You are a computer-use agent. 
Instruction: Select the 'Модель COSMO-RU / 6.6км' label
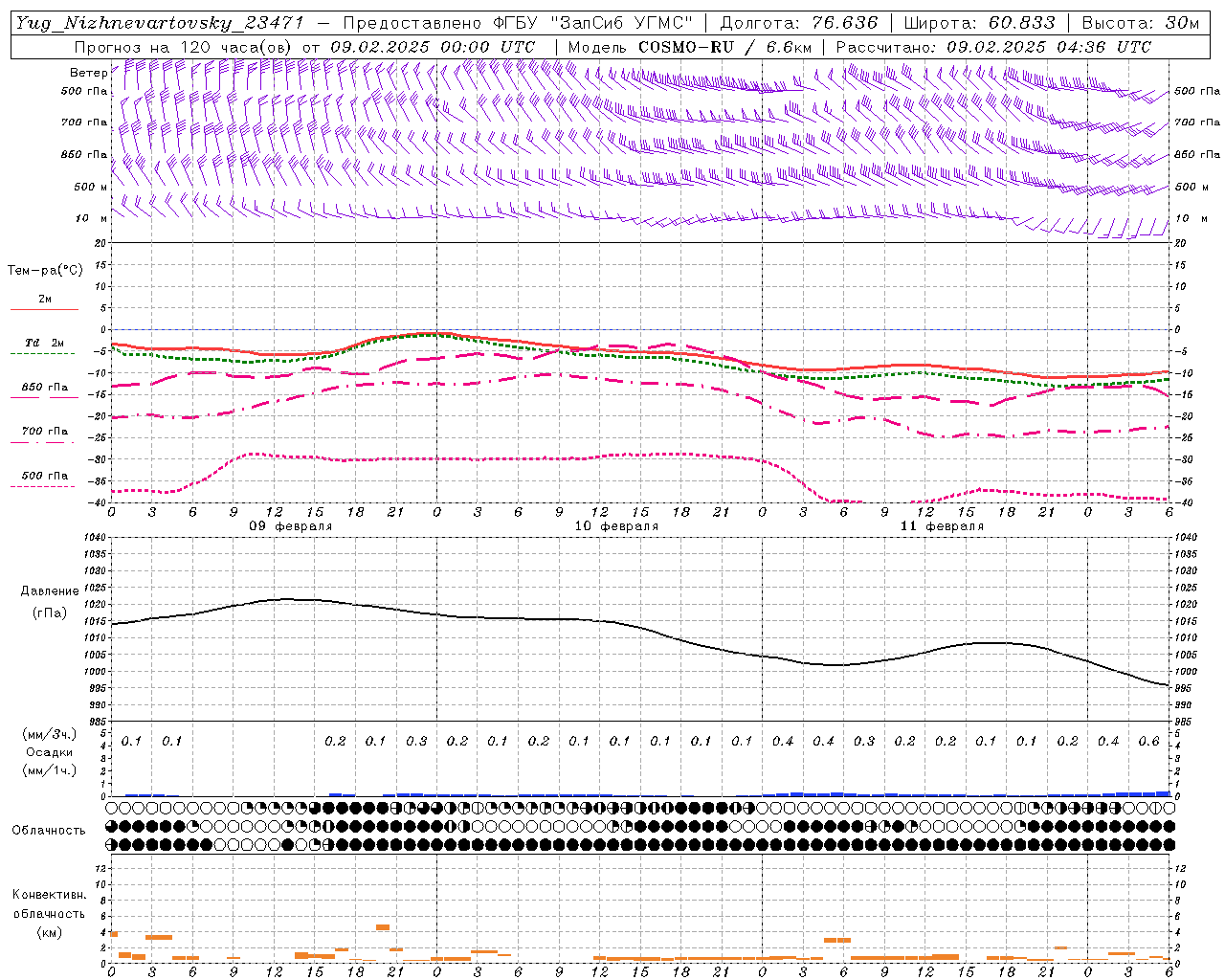690,47
